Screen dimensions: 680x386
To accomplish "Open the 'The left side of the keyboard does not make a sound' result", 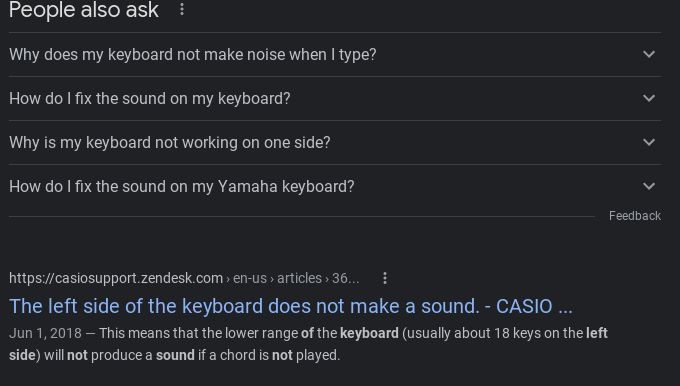I will tap(291, 306).
